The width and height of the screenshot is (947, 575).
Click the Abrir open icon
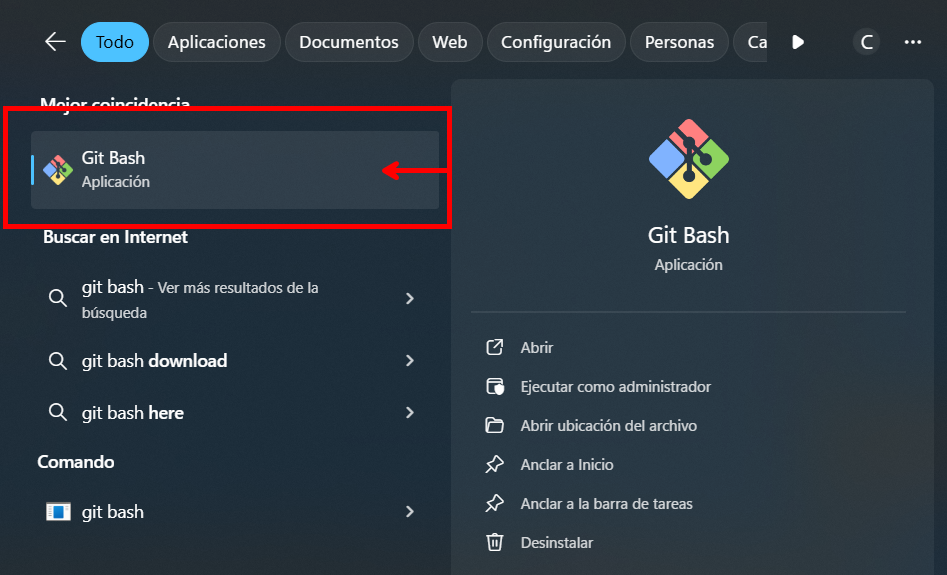(x=494, y=348)
